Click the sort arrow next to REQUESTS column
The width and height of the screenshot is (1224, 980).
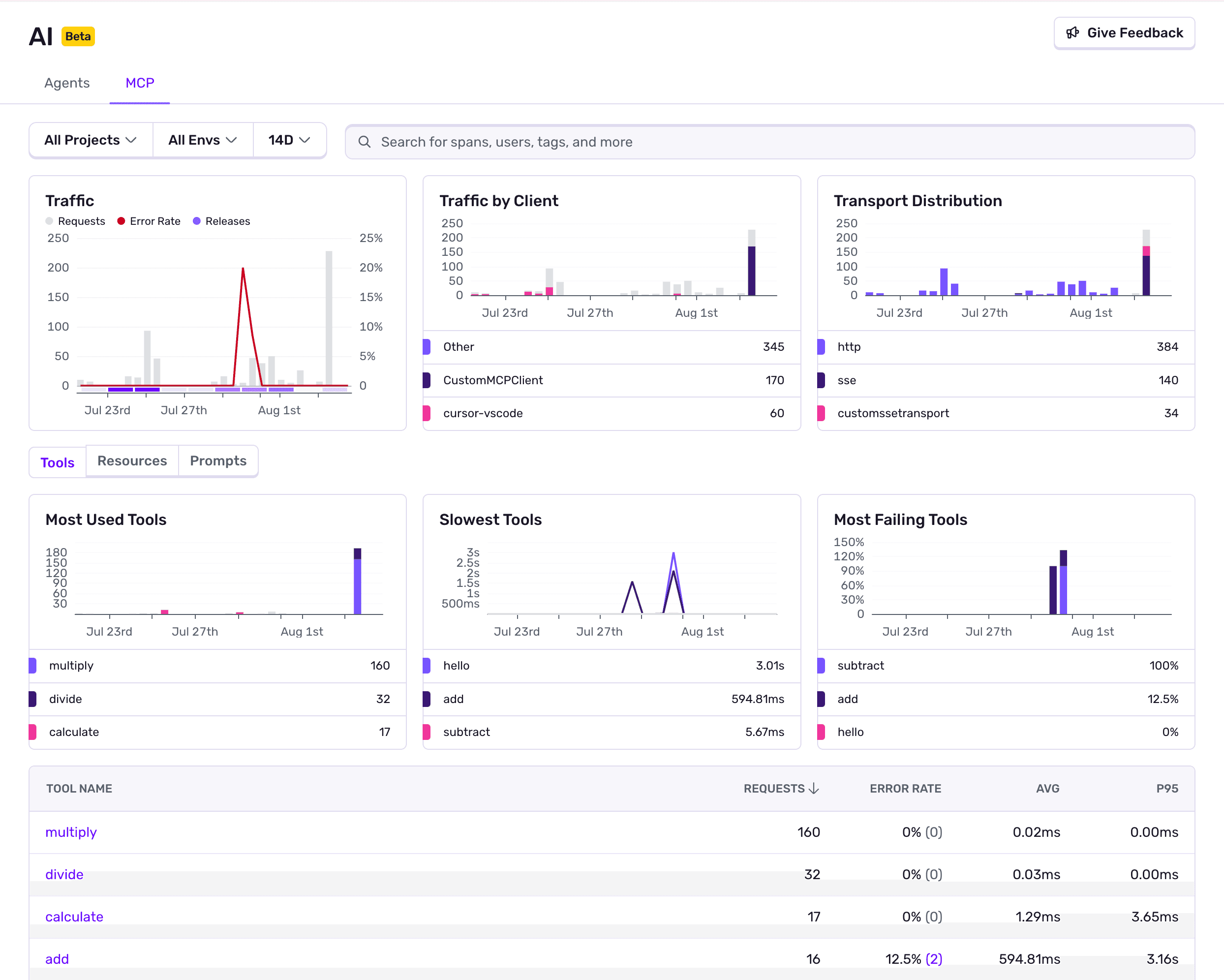pos(814,788)
